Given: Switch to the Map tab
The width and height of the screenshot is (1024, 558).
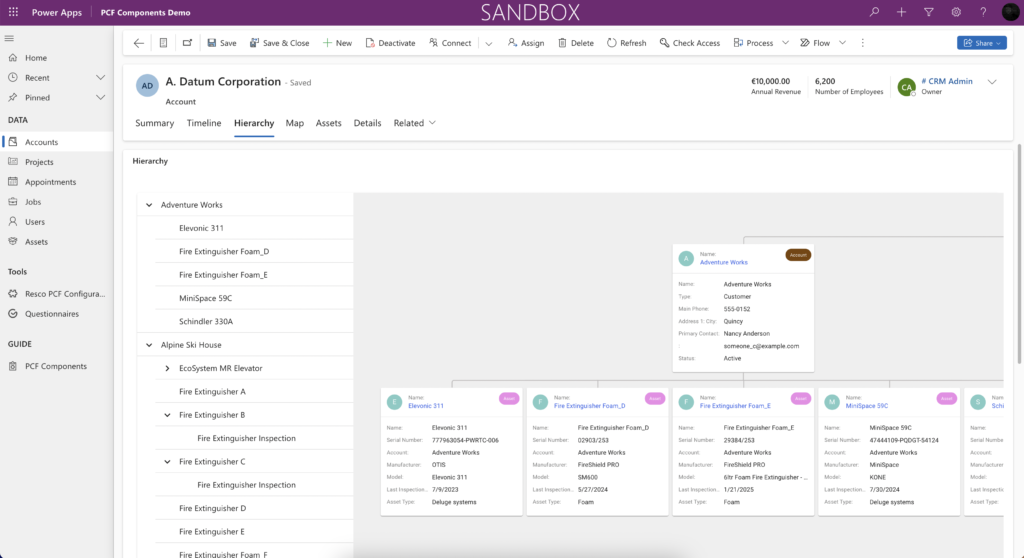Looking at the screenshot, I should point(295,123).
